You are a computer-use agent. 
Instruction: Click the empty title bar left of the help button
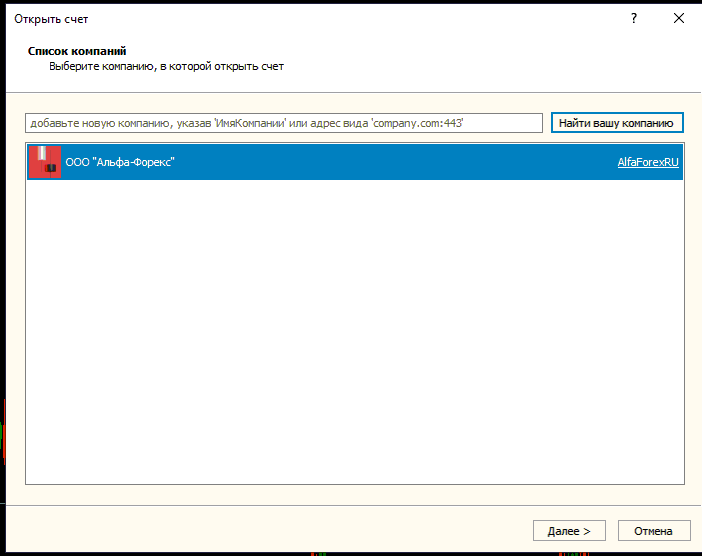tap(350, 19)
